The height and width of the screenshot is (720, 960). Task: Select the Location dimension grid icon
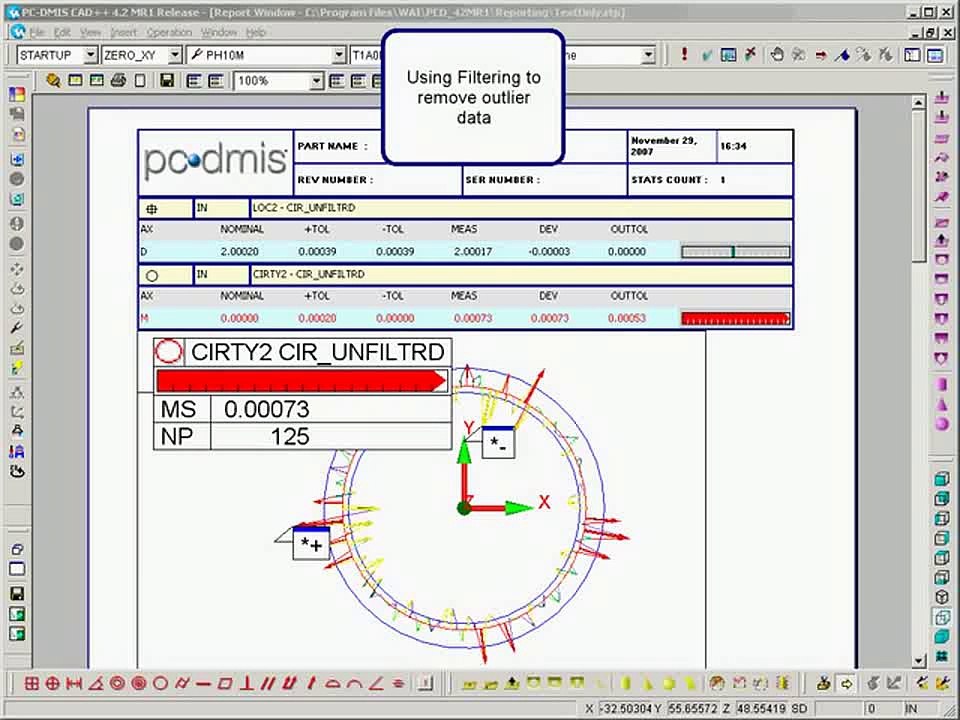tap(32, 684)
